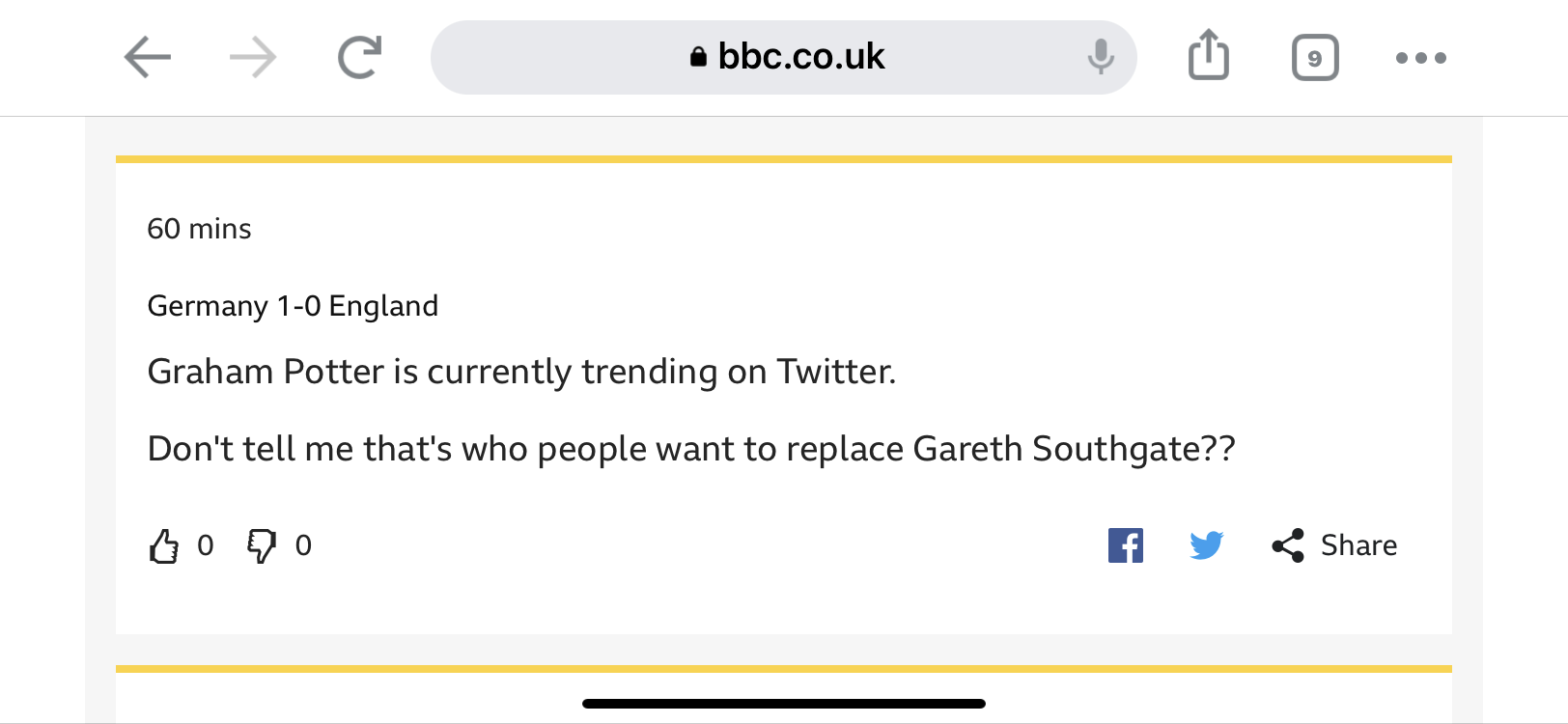Open the tab switcher showing 9 tabs

[1315, 58]
